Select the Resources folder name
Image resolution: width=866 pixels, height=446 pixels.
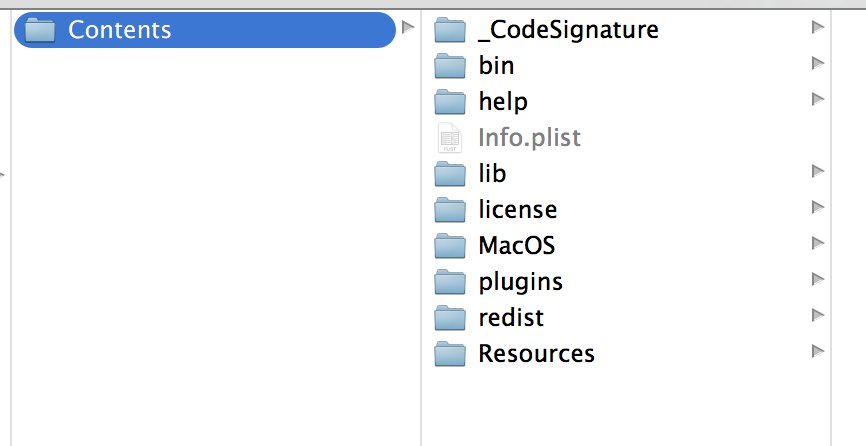(536, 354)
